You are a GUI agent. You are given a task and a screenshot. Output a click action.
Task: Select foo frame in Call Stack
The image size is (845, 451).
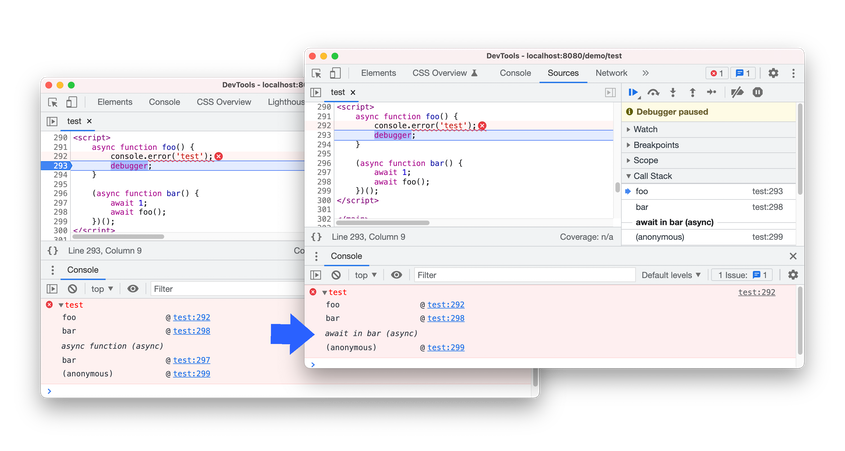[709, 191]
